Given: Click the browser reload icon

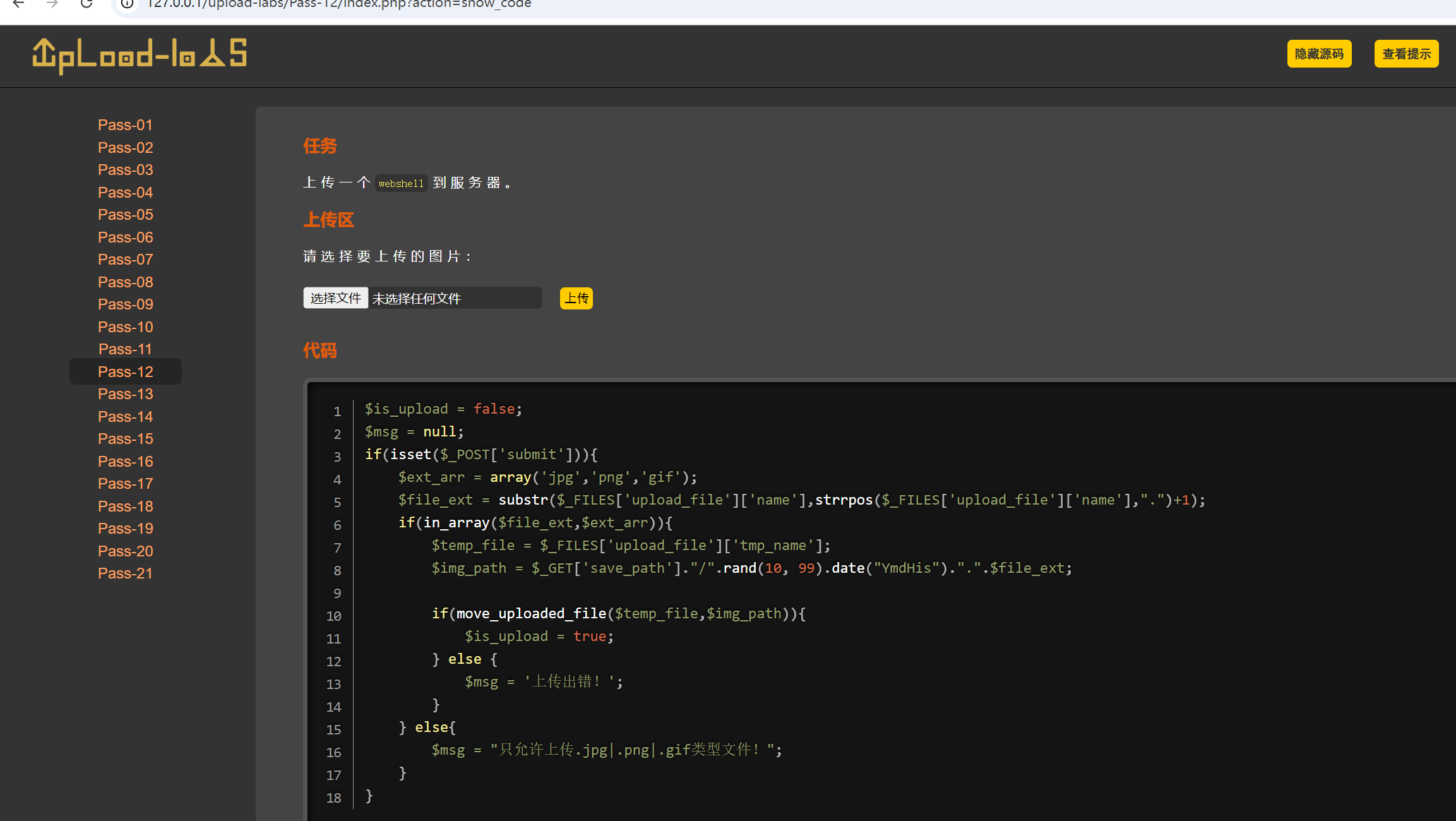Looking at the screenshot, I should [87, 4].
